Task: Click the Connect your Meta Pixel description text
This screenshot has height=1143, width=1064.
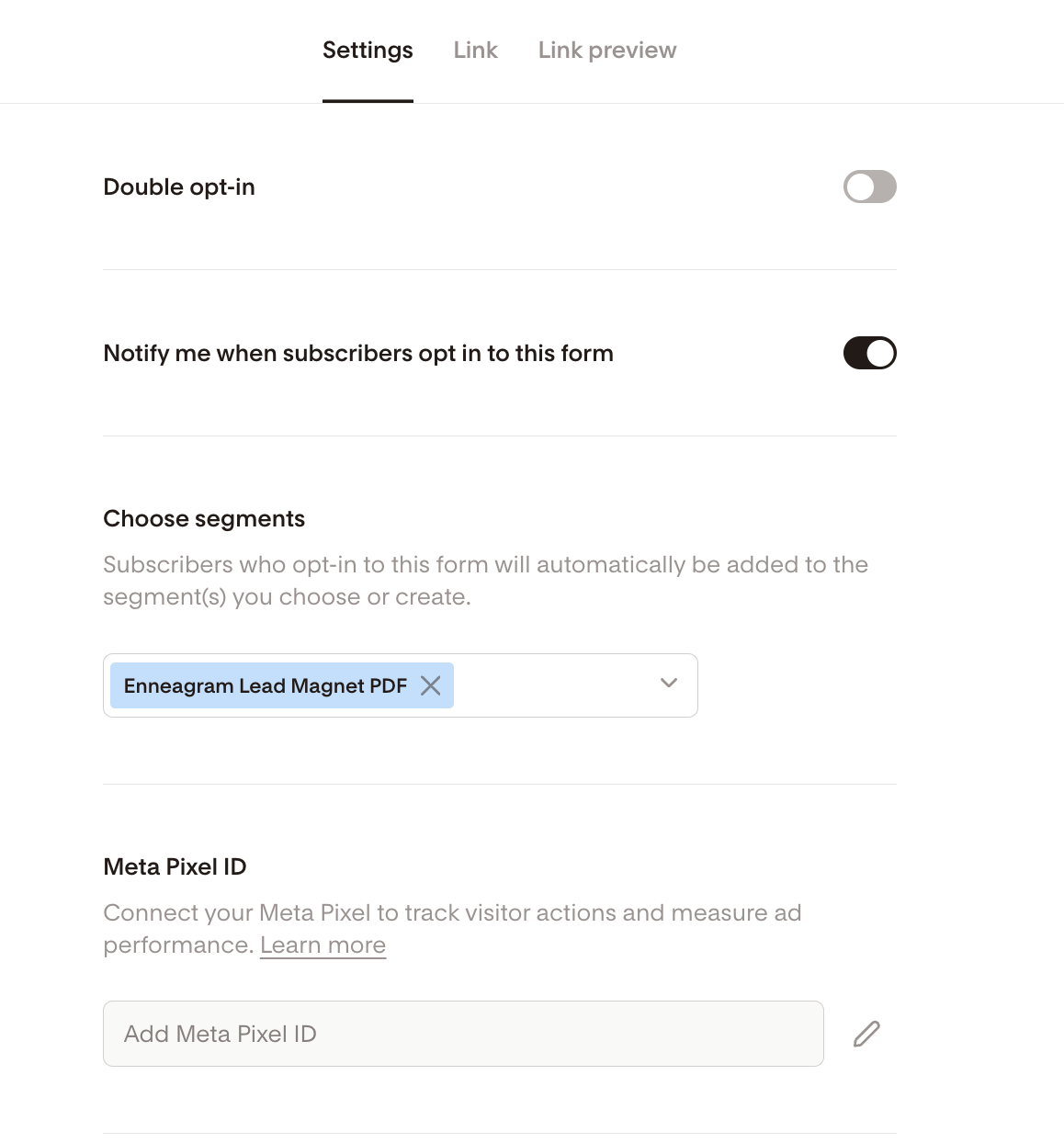Action: coord(452,913)
